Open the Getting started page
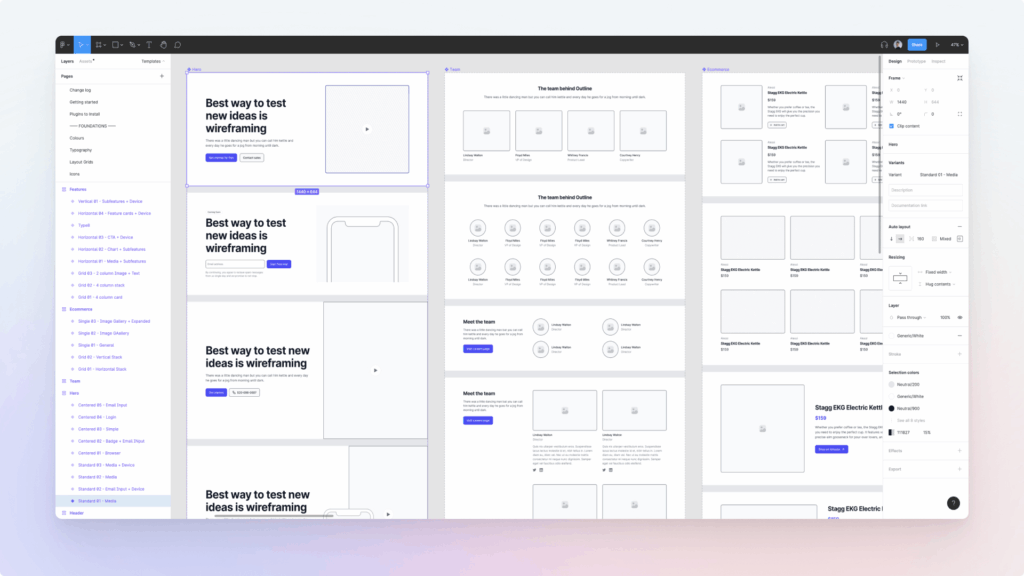The image size is (1024, 576). tap(84, 103)
